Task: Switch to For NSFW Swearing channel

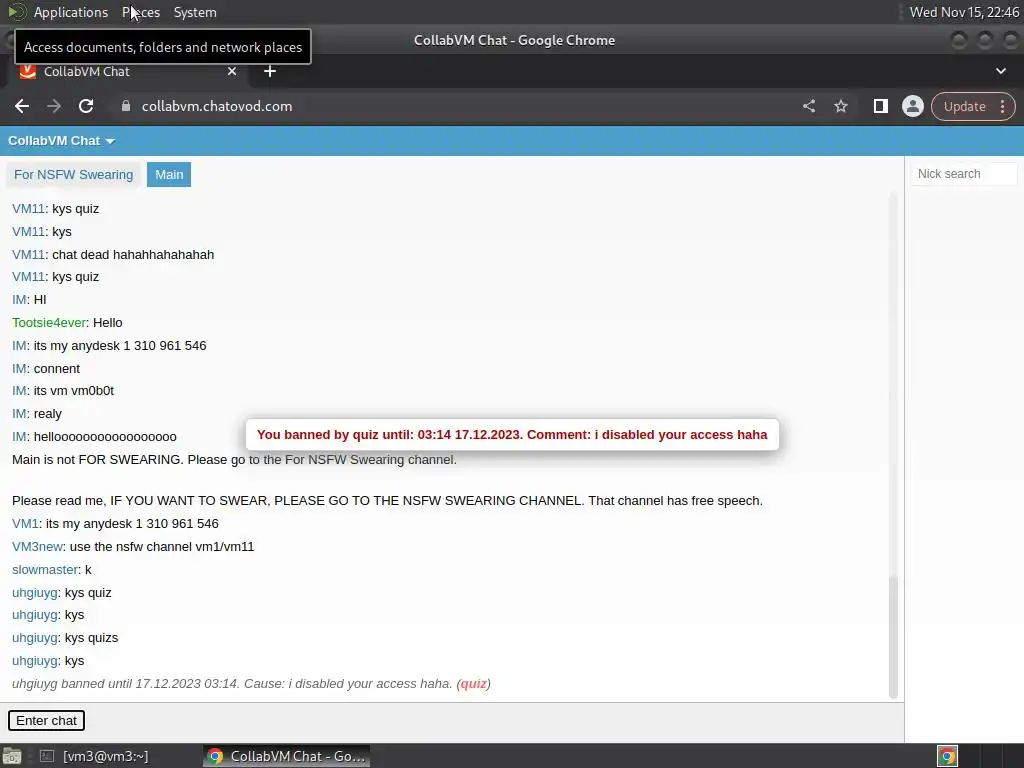Action: coord(74,174)
